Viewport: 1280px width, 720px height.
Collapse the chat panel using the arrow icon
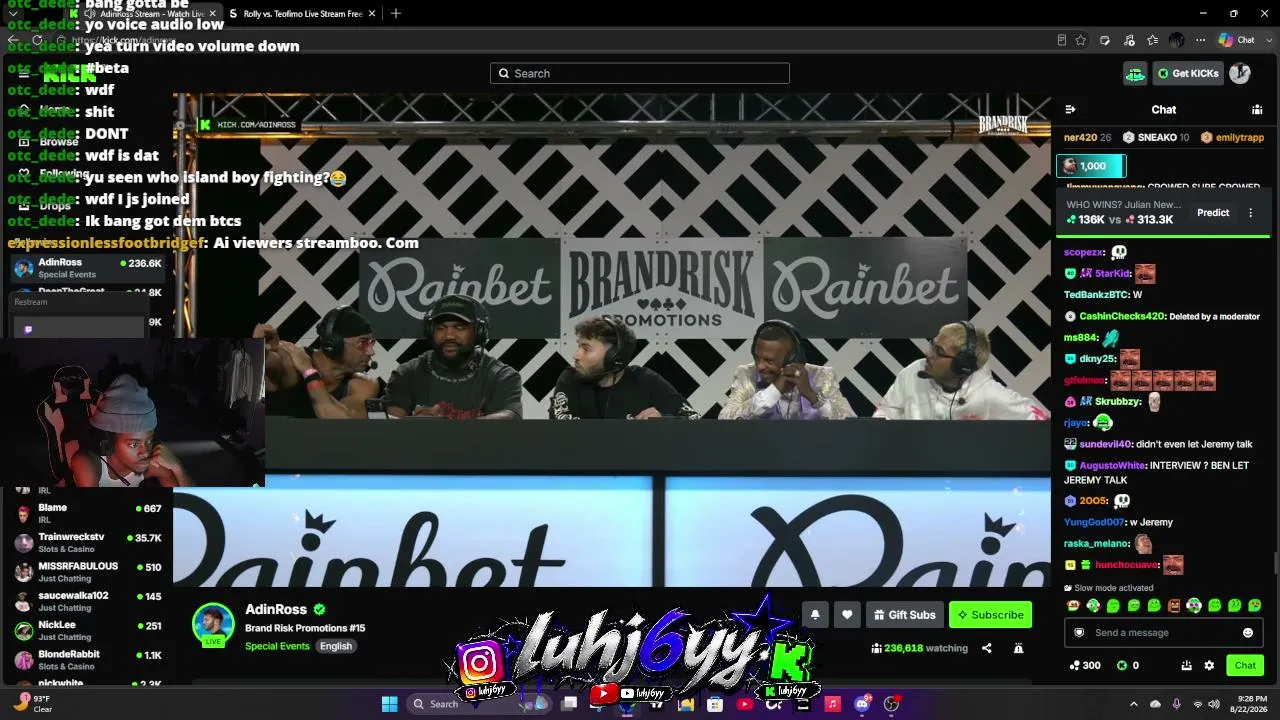pyautogui.click(x=1070, y=110)
